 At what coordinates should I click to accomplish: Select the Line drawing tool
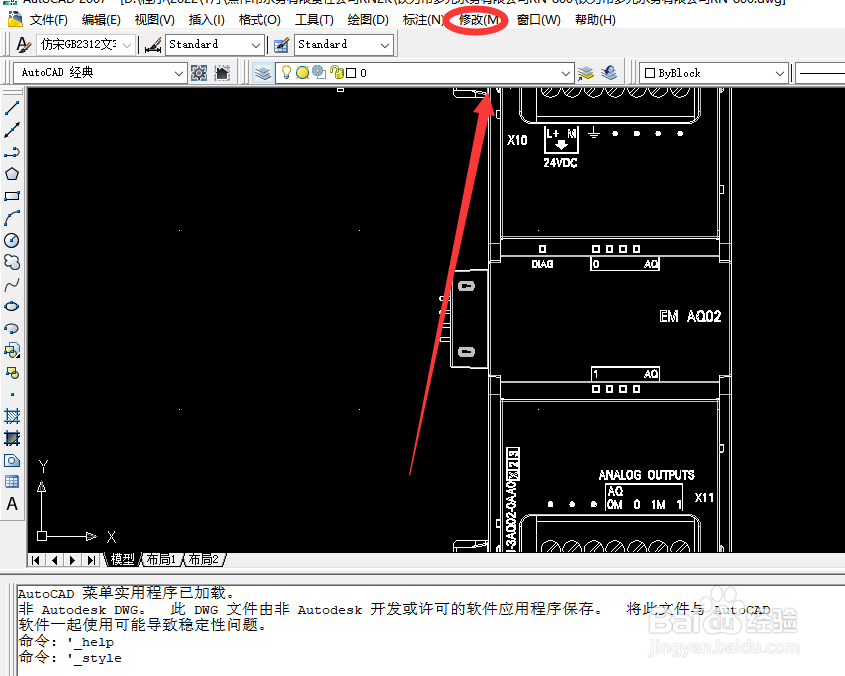[x=12, y=108]
